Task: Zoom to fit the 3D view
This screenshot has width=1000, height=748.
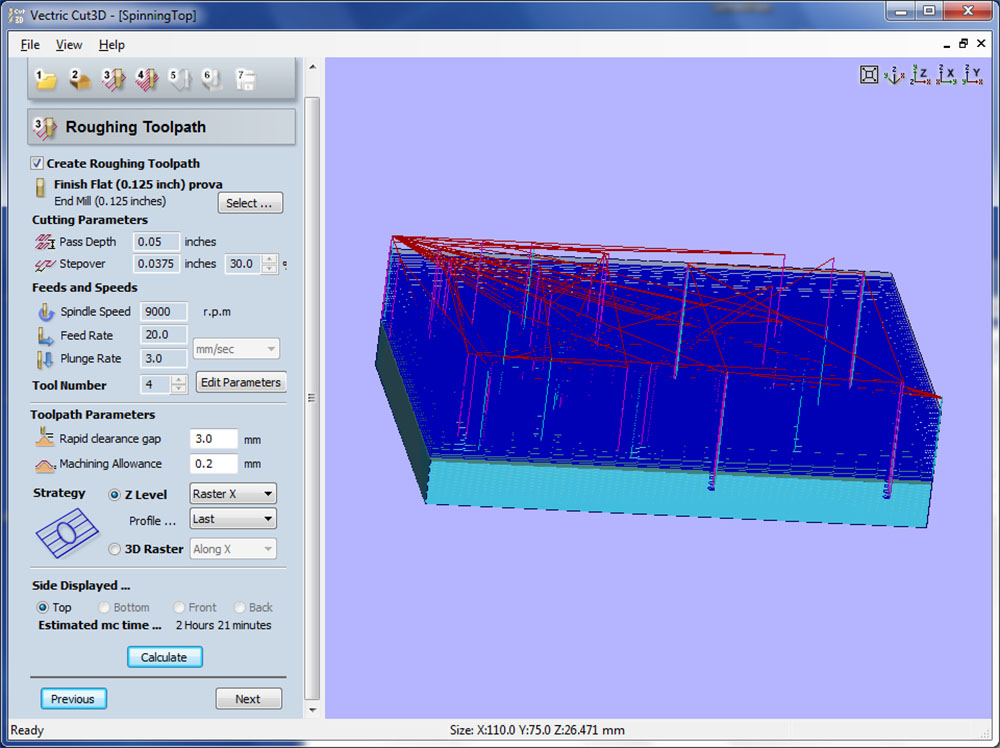Action: pos(869,75)
